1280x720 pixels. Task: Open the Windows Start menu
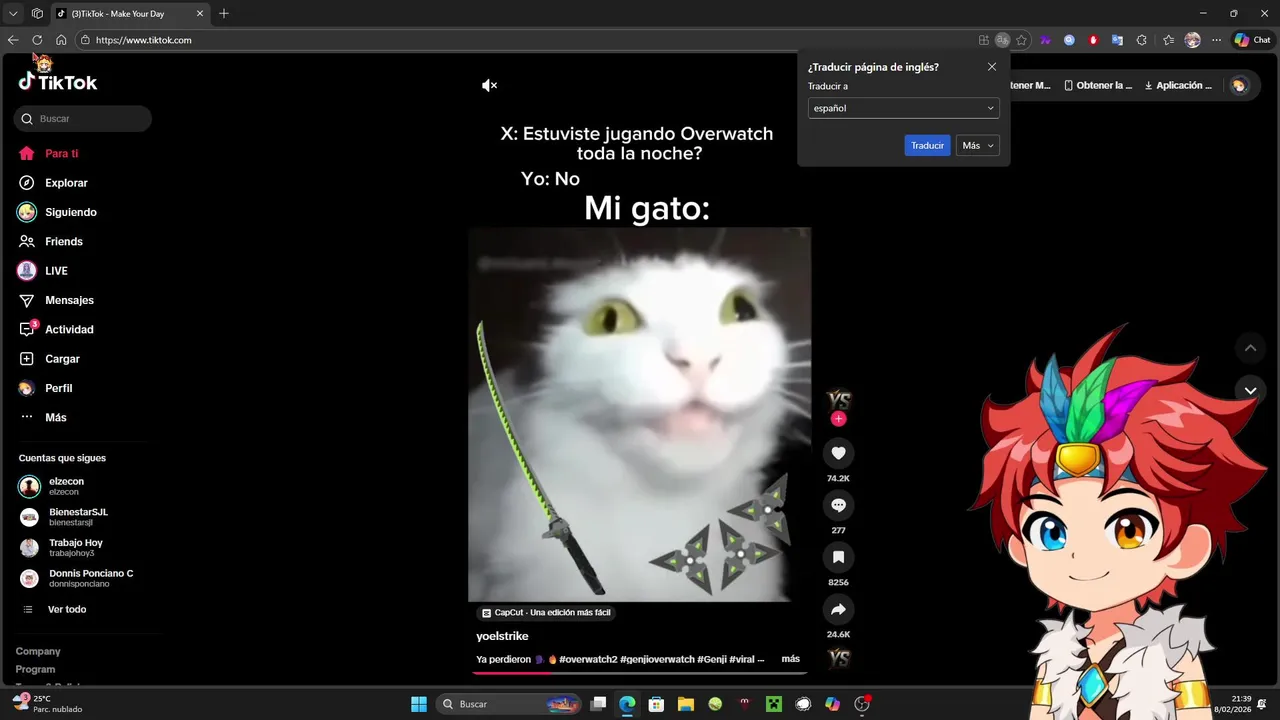419,704
